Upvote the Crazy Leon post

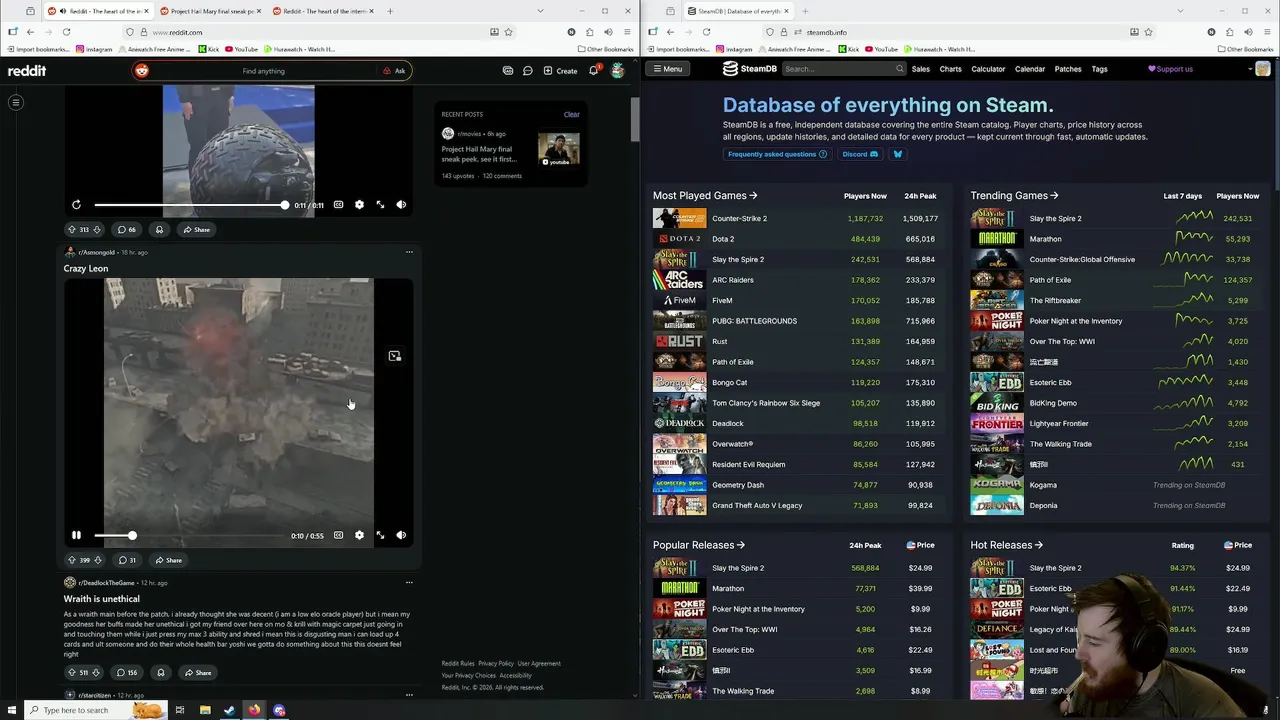coord(71,560)
